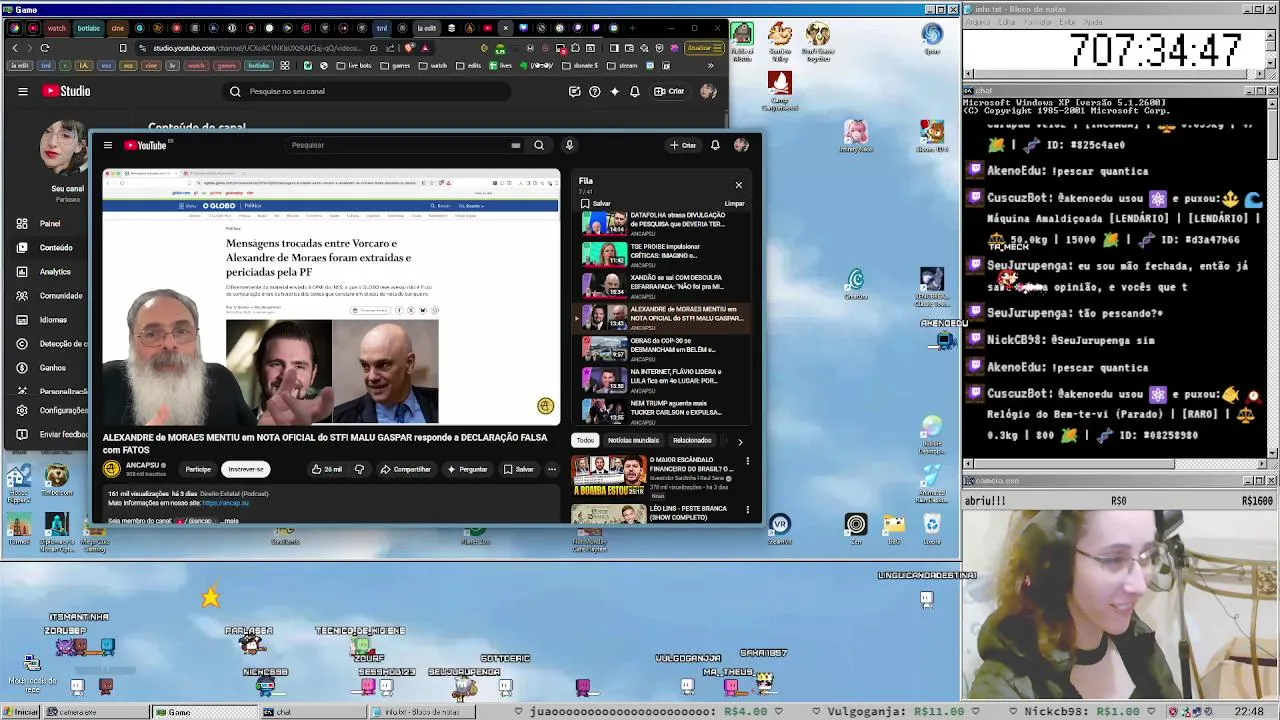Open the YouTube account avatar menu
The height and width of the screenshot is (720, 1280).
pyautogui.click(x=741, y=145)
